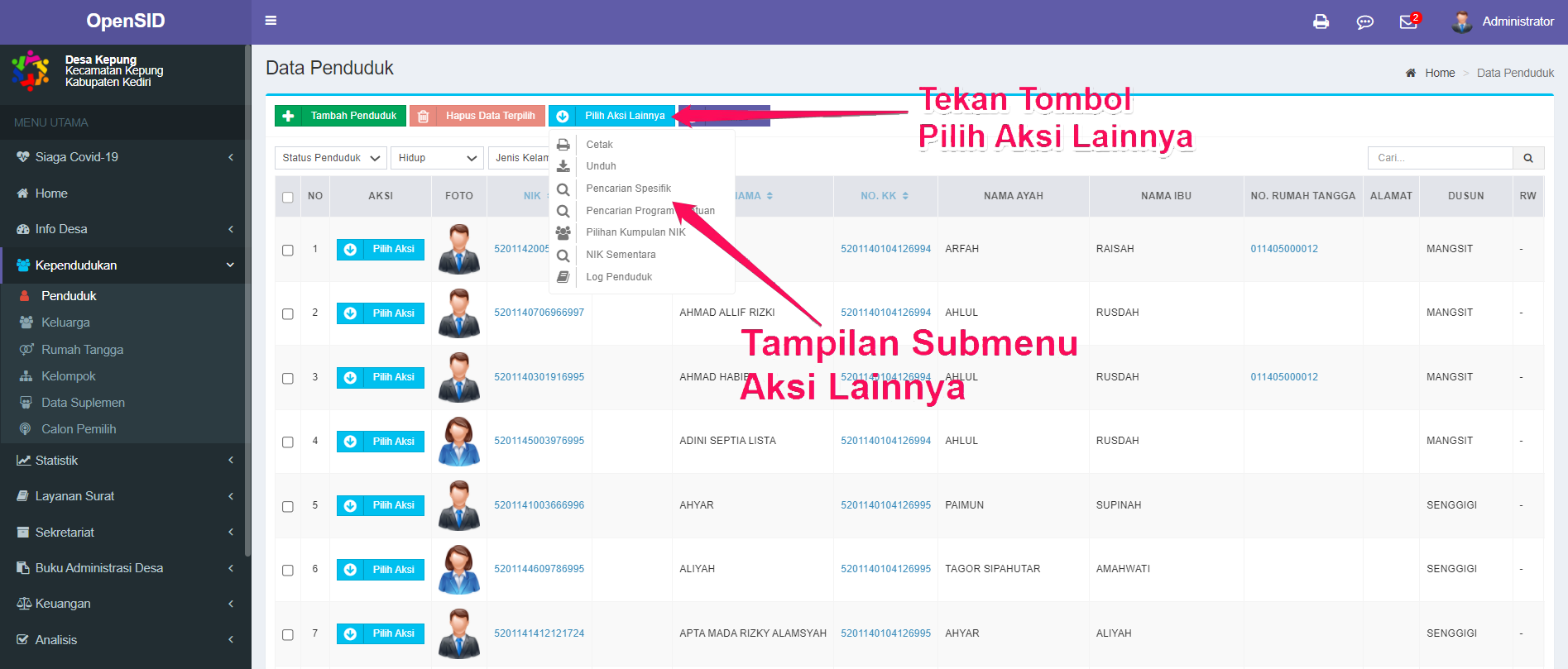This screenshot has height=669, width=1568.
Task: Check the checkbox for row ALIYAH
Action: (x=288, y=570)
